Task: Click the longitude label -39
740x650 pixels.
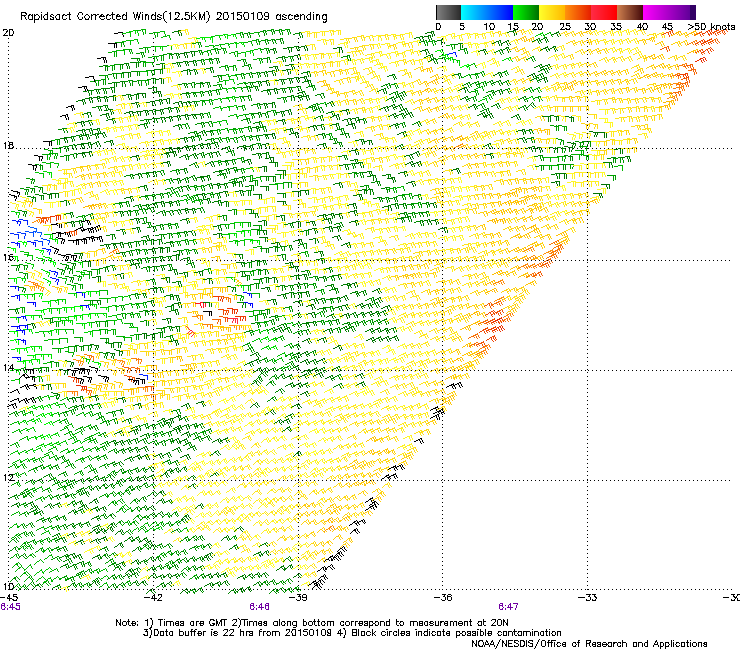Action: coord(298,598)
